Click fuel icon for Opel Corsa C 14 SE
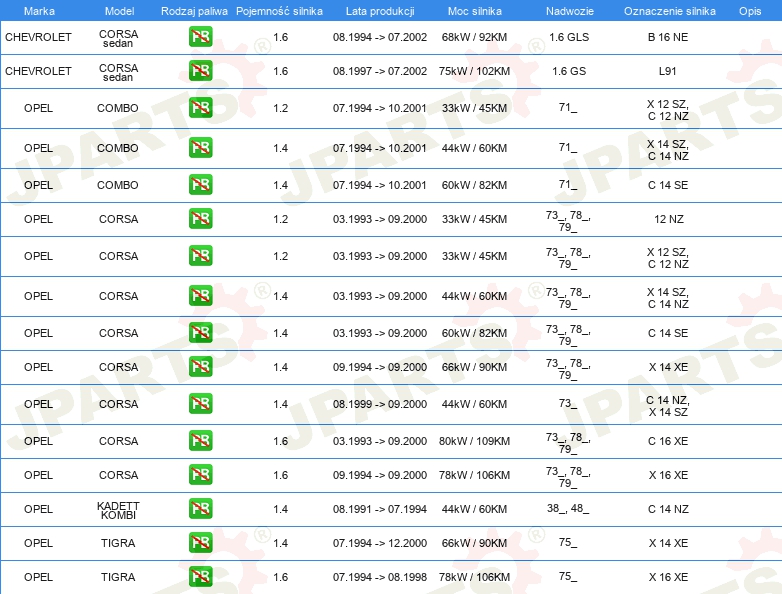The image size is (782, 594). pos(200,333)
